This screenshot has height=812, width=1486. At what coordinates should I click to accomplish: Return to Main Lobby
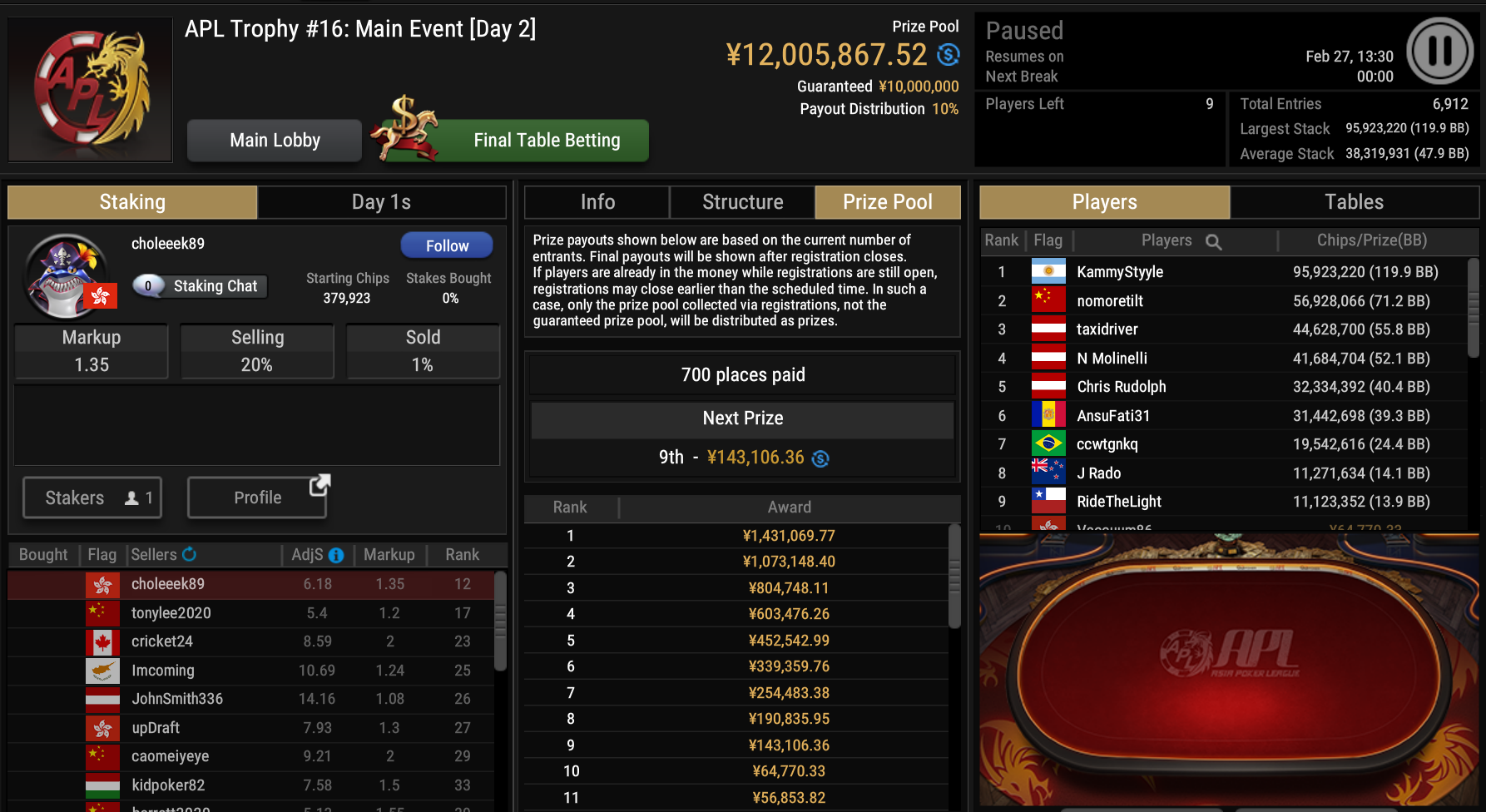tap(275, 140)
